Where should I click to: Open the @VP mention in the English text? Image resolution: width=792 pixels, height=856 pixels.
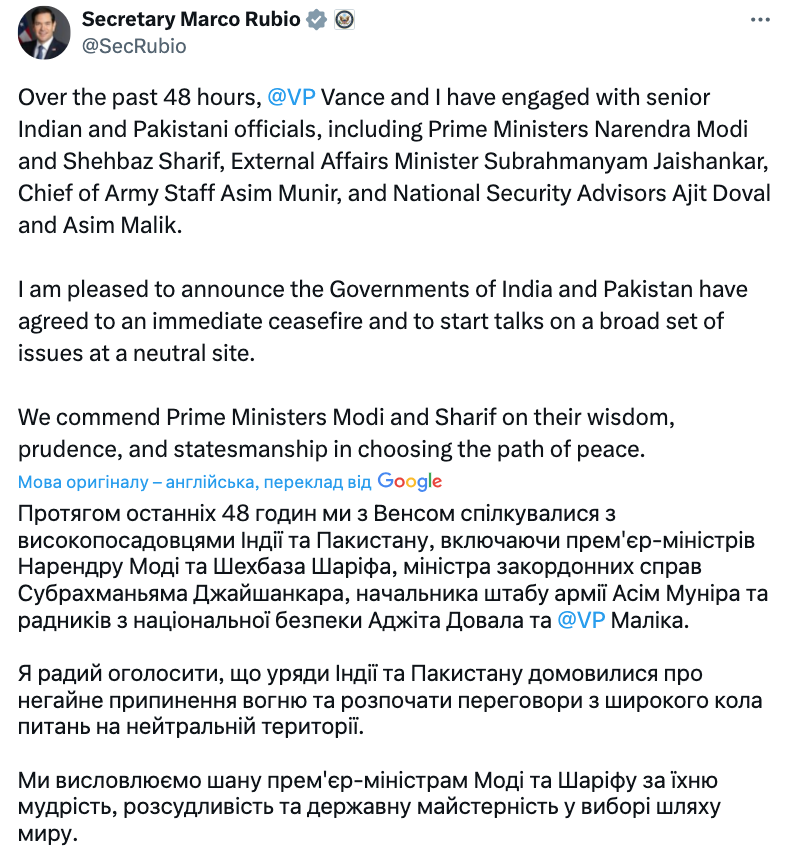coord(291,97)
